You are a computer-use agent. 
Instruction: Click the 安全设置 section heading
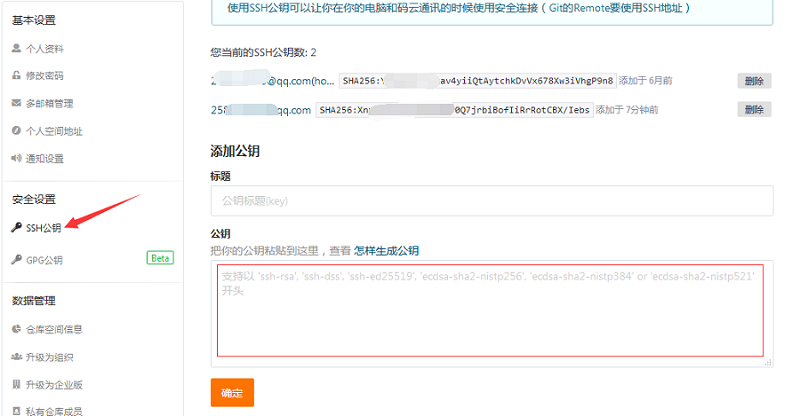34,199
